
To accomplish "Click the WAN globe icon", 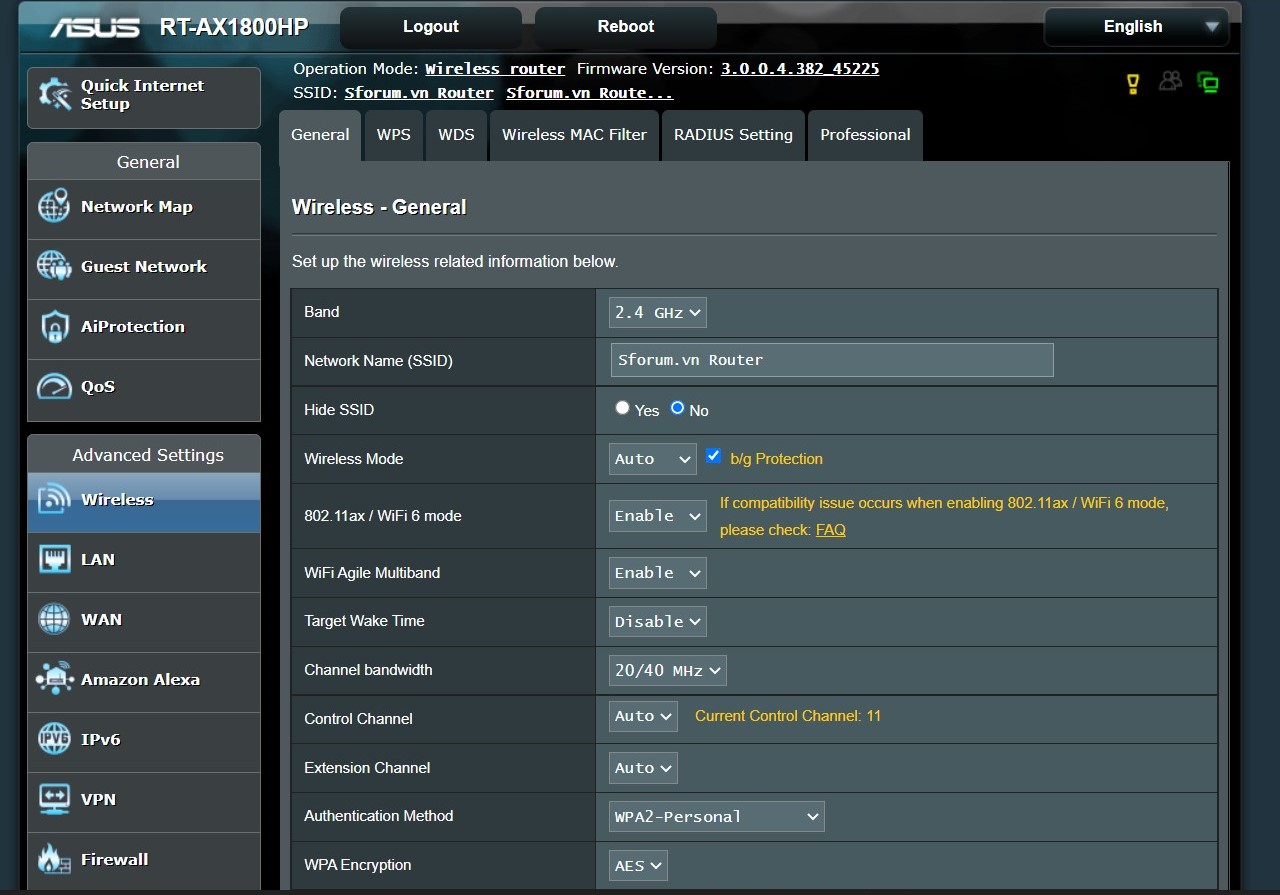I will [54, 619].
